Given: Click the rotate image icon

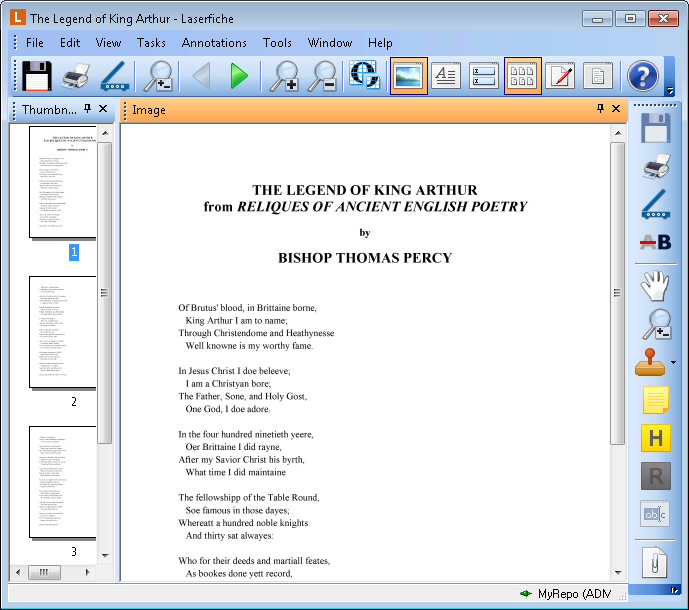Looking at the screenshot, I should [364, 75].
